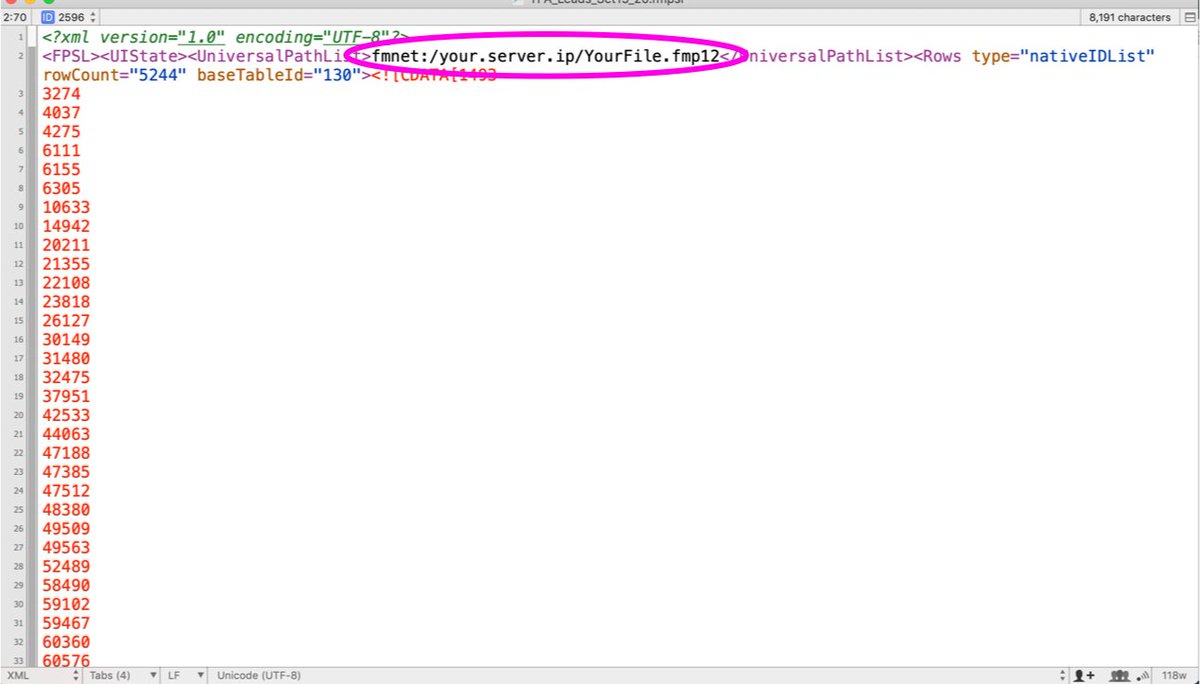
Task: Click the value 6111 on line 6
Action: click(x=62, y=151)
